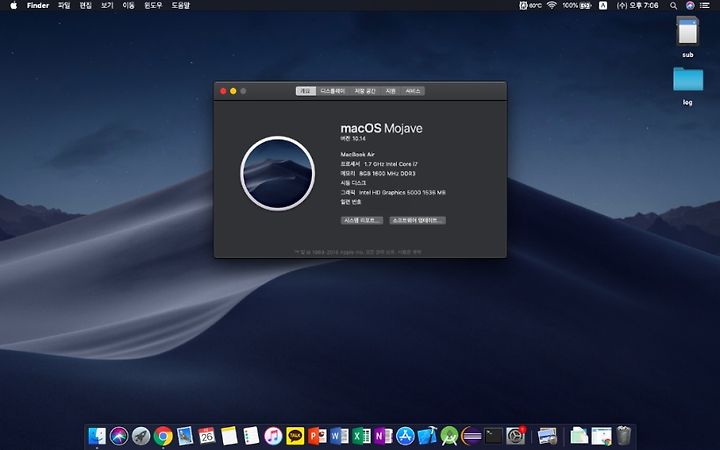Click 8GB 1600 MHz DDR3 text

(387, 174)
